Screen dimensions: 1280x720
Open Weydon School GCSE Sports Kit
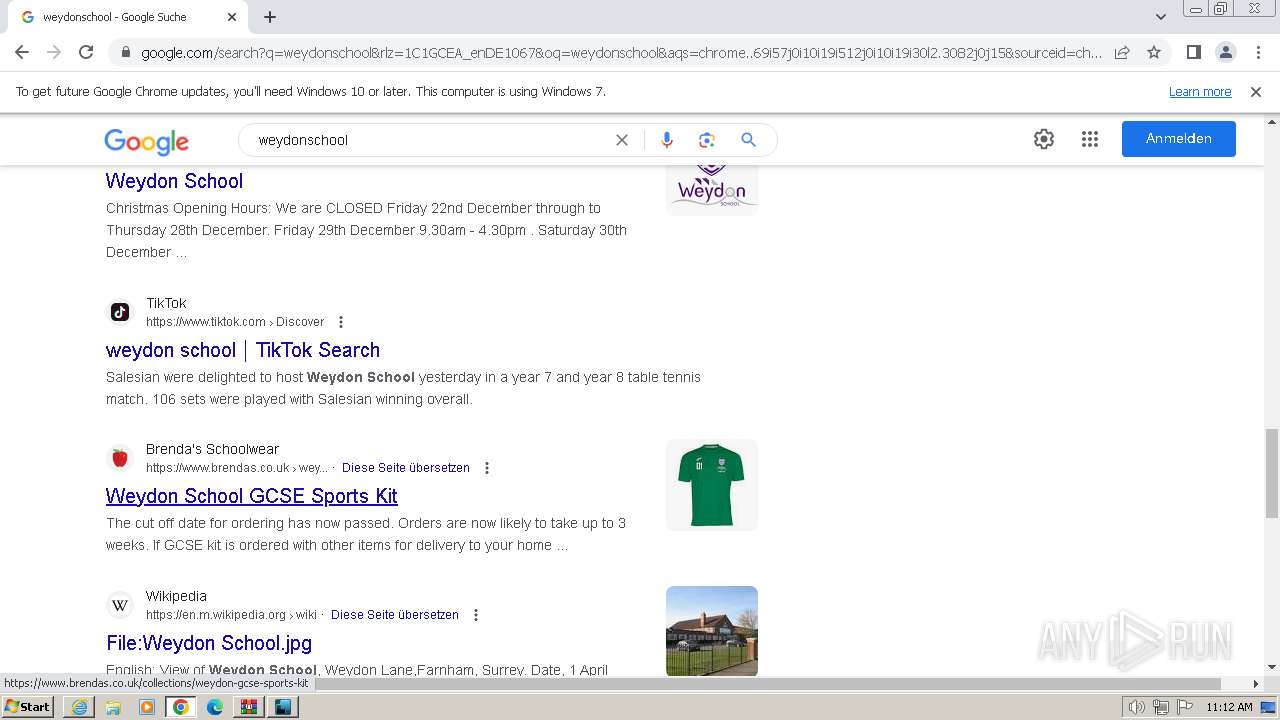(252, 496)
